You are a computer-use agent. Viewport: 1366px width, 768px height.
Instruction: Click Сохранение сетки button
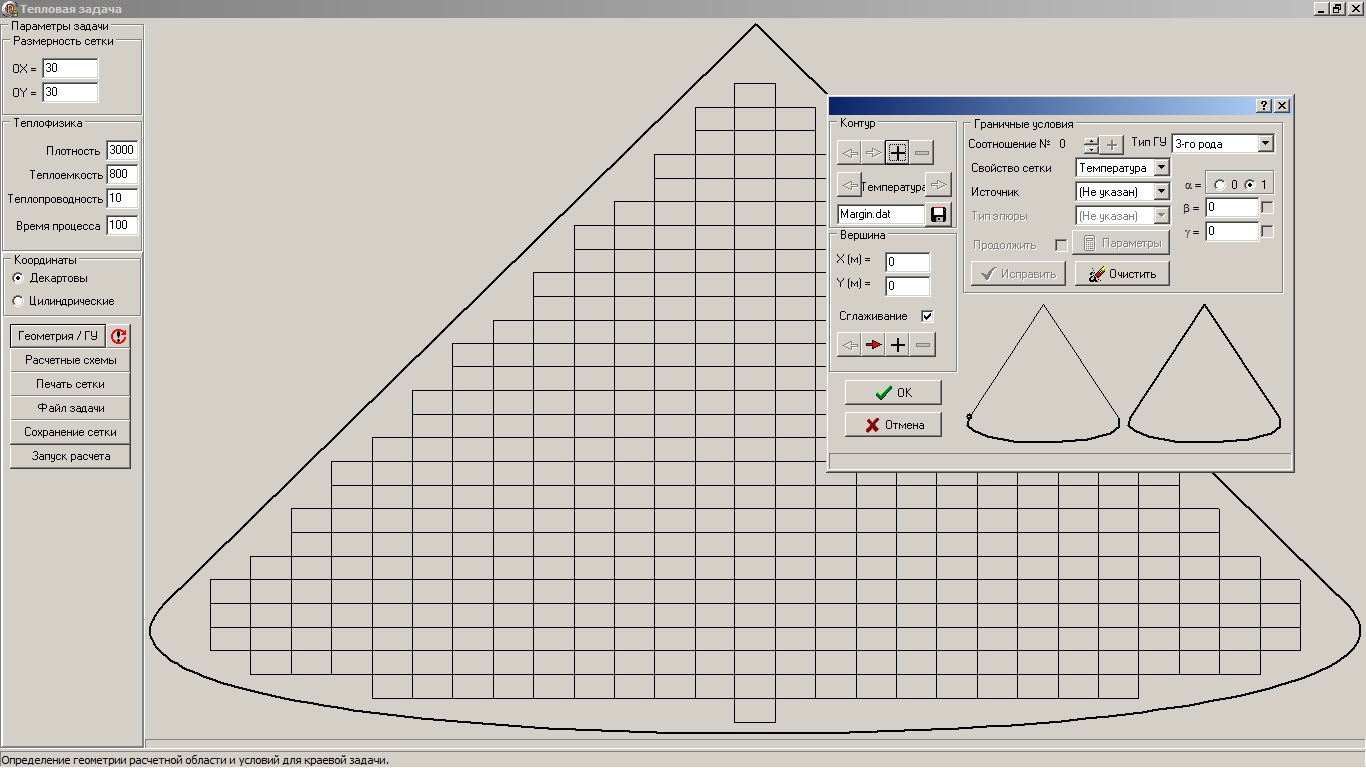tap(70, 432)
